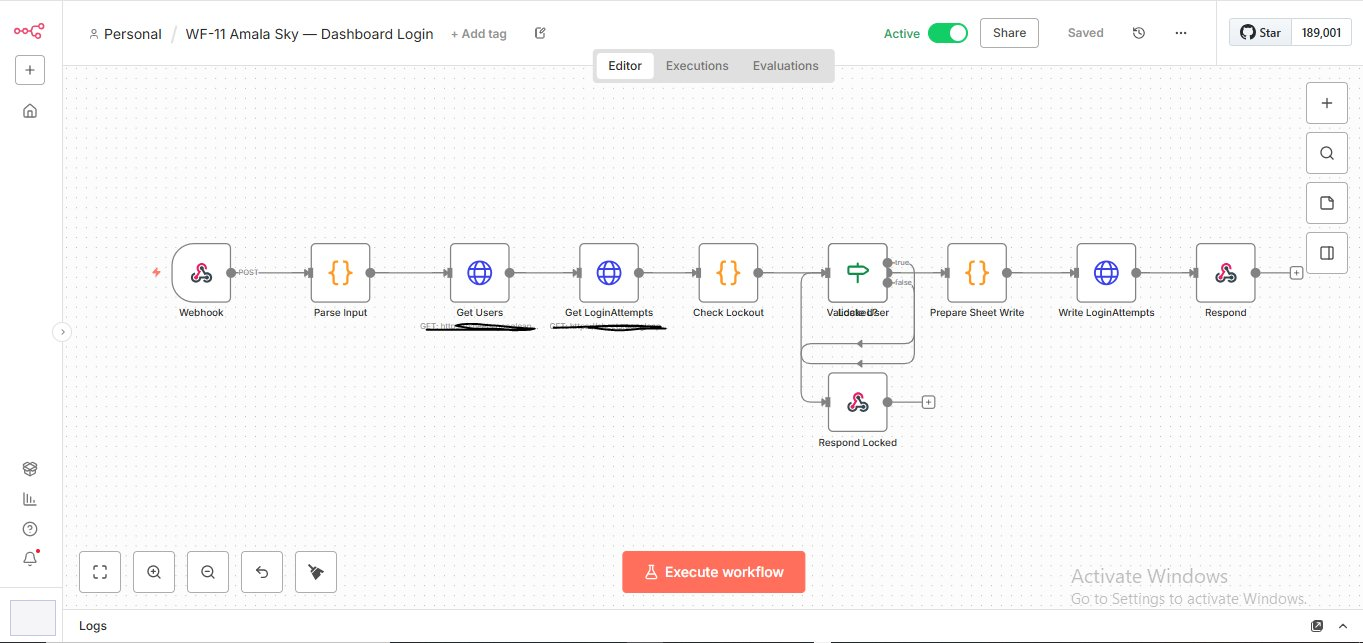Select the If node with true/false outputs
The height and width of the screenshot is (643, 1363).
tap(858, 272)
